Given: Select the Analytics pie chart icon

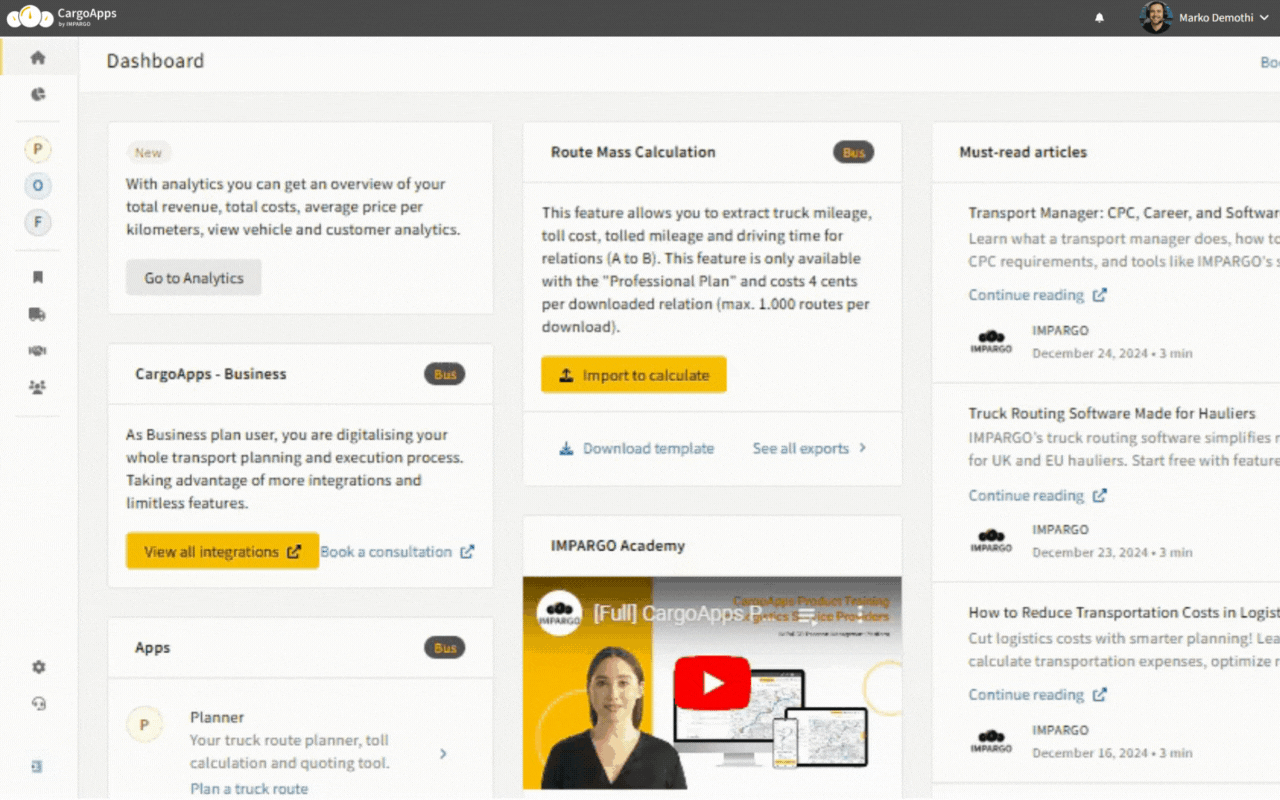Looking at the screenshot, I should point(38,93).
